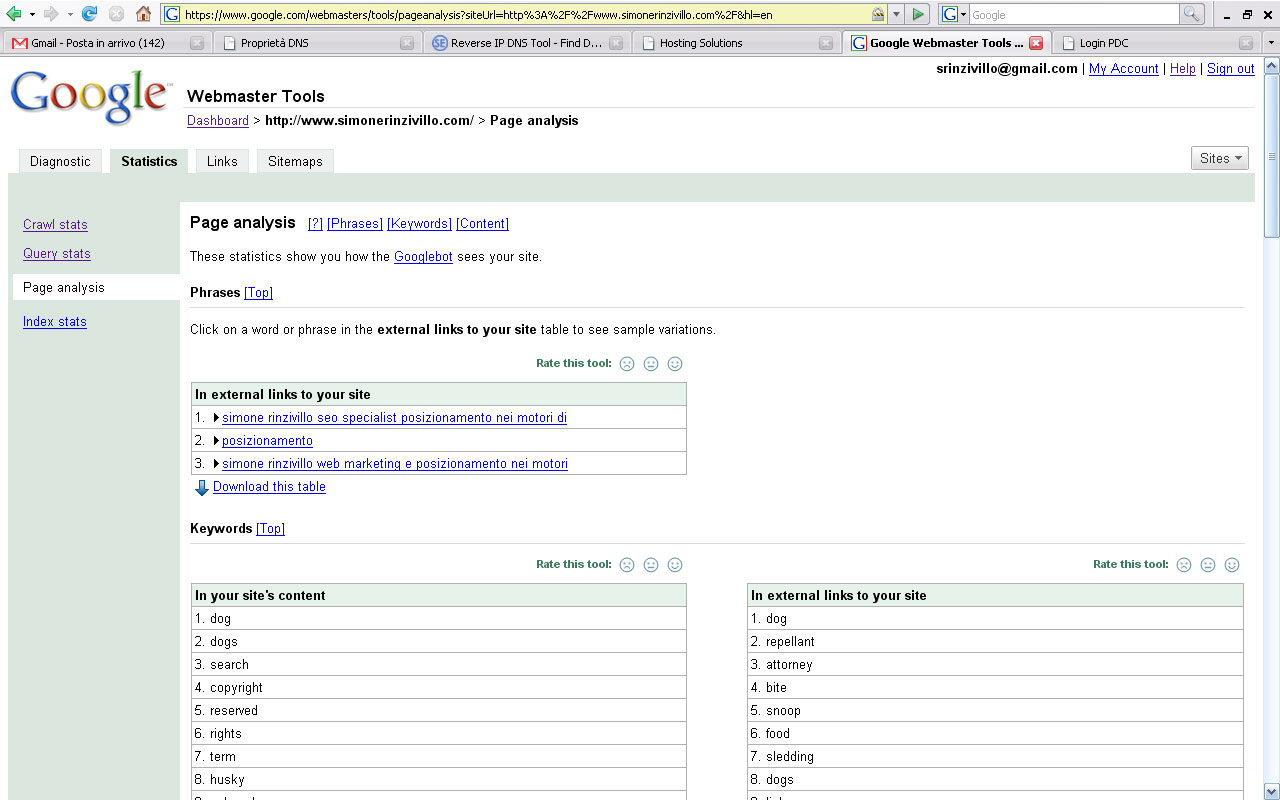
Task: Click the green Go button beside URL bar
Action: click(x=919, y=14)
